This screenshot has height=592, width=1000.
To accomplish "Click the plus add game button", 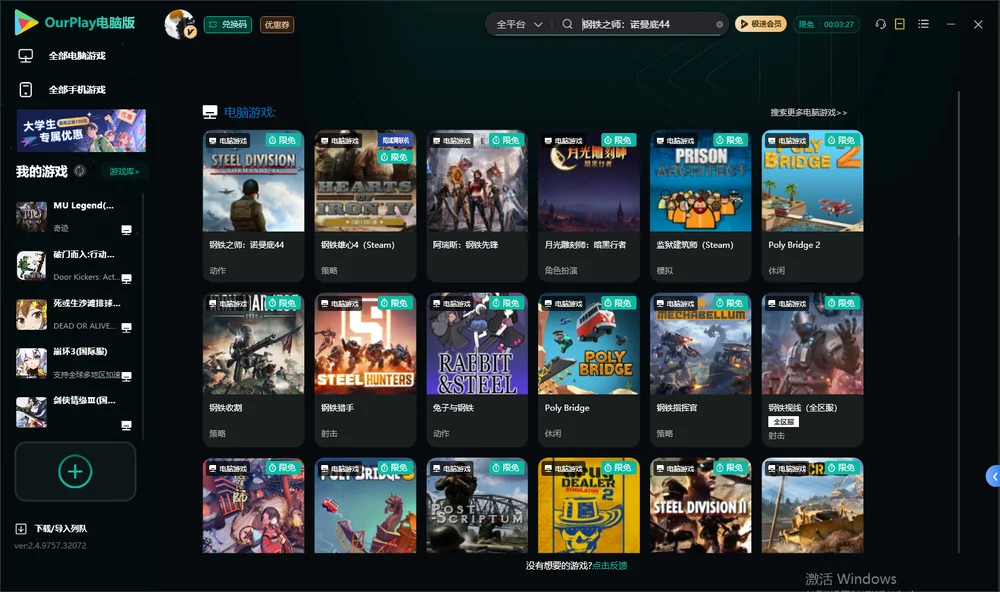I will [x=75, y=471].
